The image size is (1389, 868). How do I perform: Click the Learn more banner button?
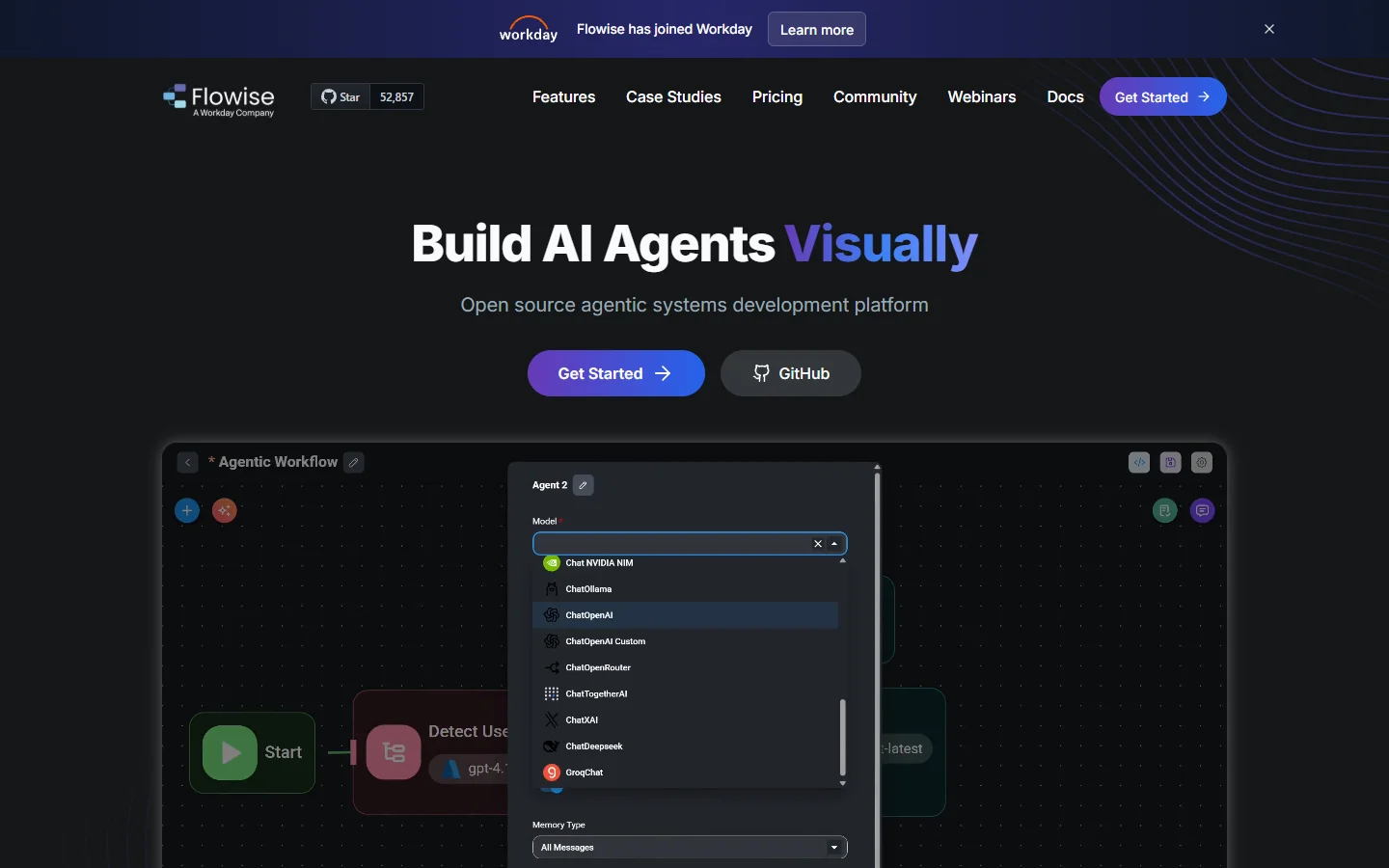click(x=817, y=29)
